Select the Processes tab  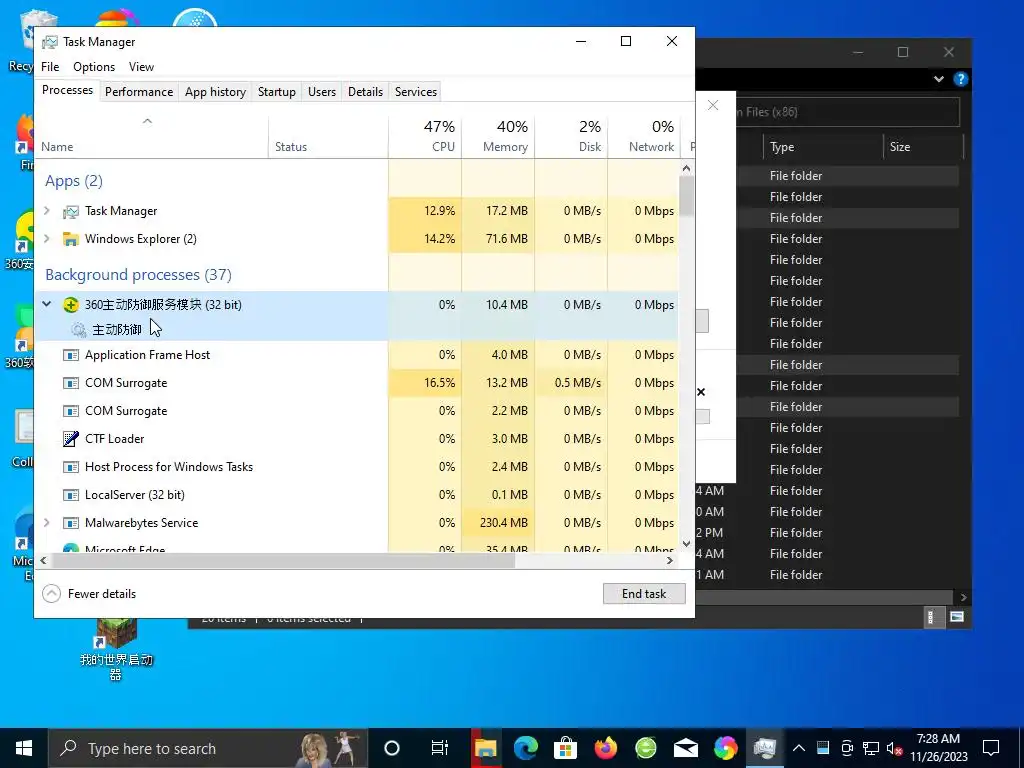[67, 90]
